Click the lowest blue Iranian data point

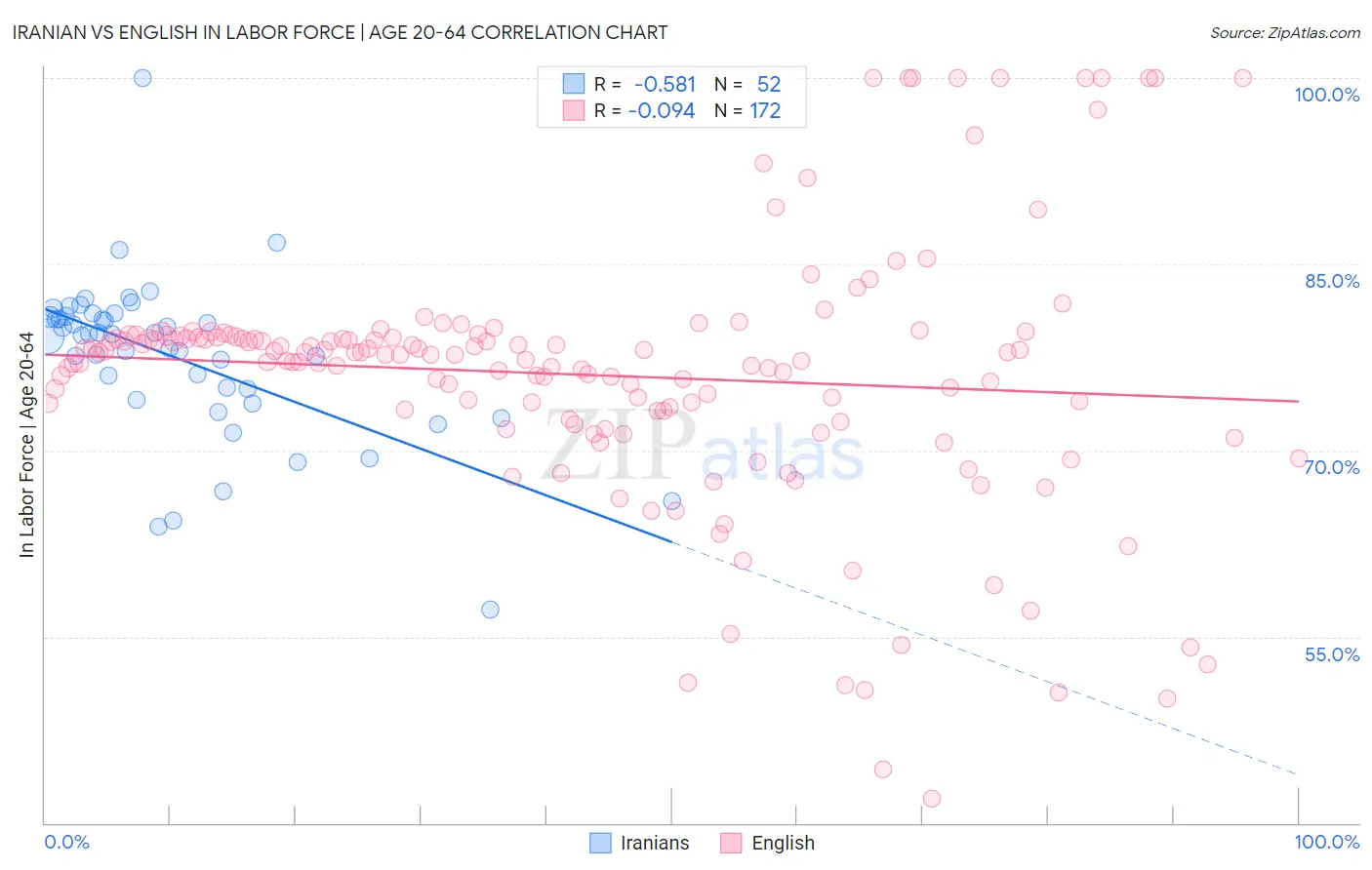tap(491, 610)
